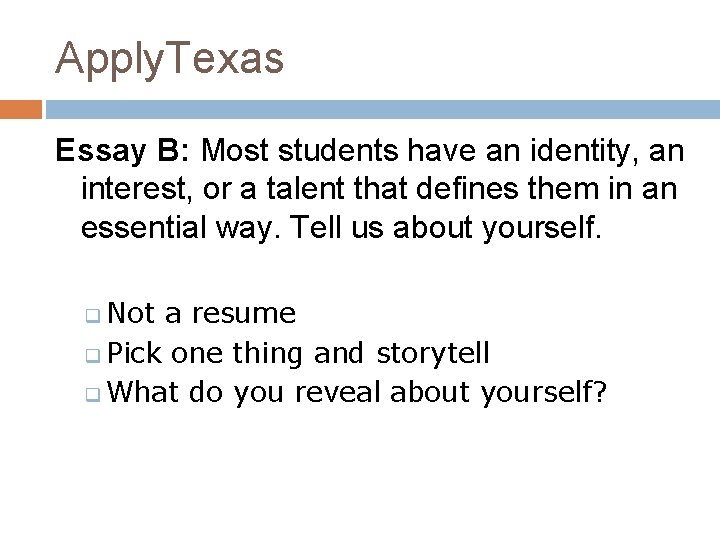
Task: Click the blue horizontal divider bar
Action: [382, 109]
